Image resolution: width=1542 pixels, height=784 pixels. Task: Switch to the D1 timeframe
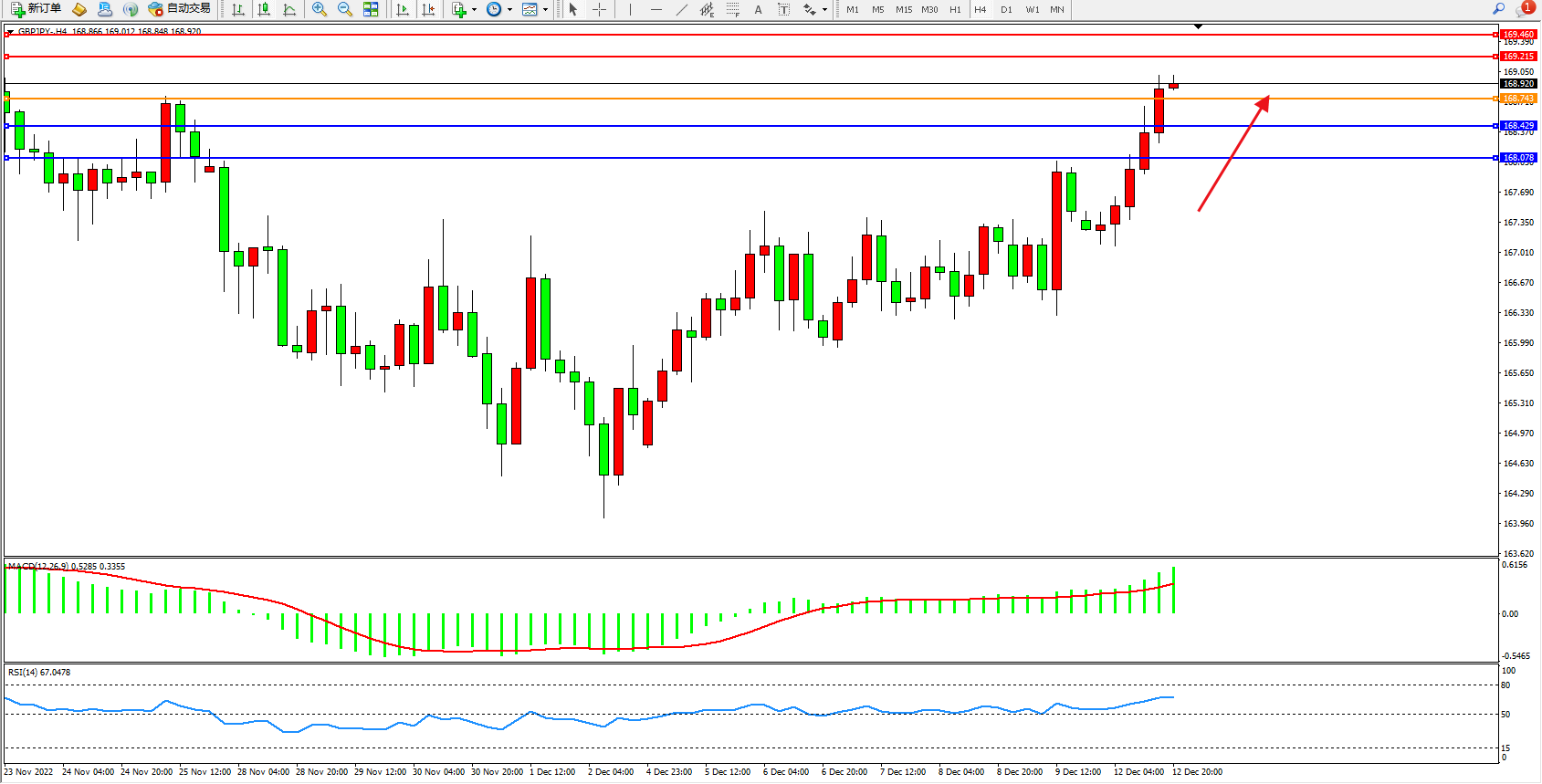point(1006,9)
